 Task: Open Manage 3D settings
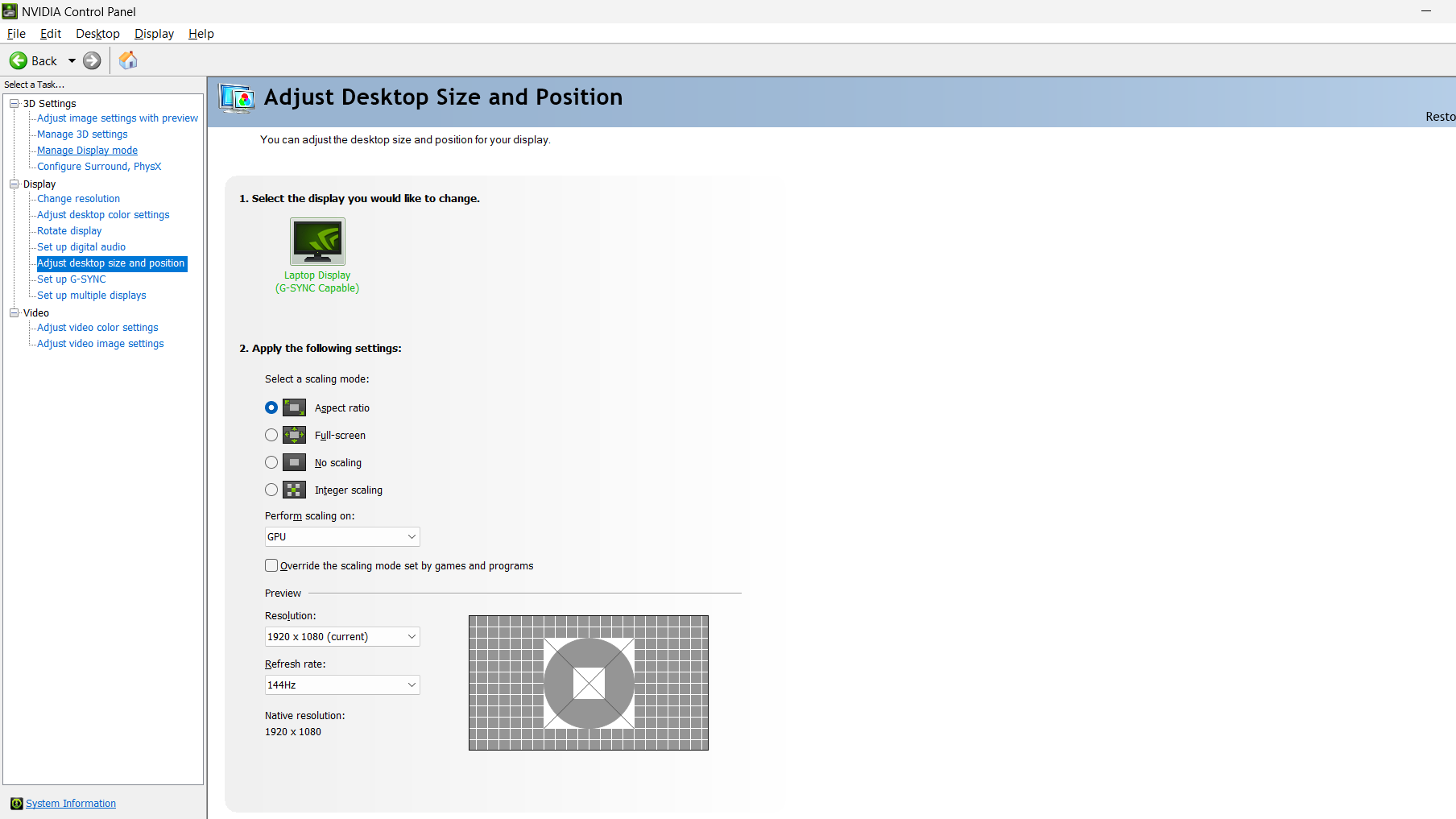tap(82, 134)
